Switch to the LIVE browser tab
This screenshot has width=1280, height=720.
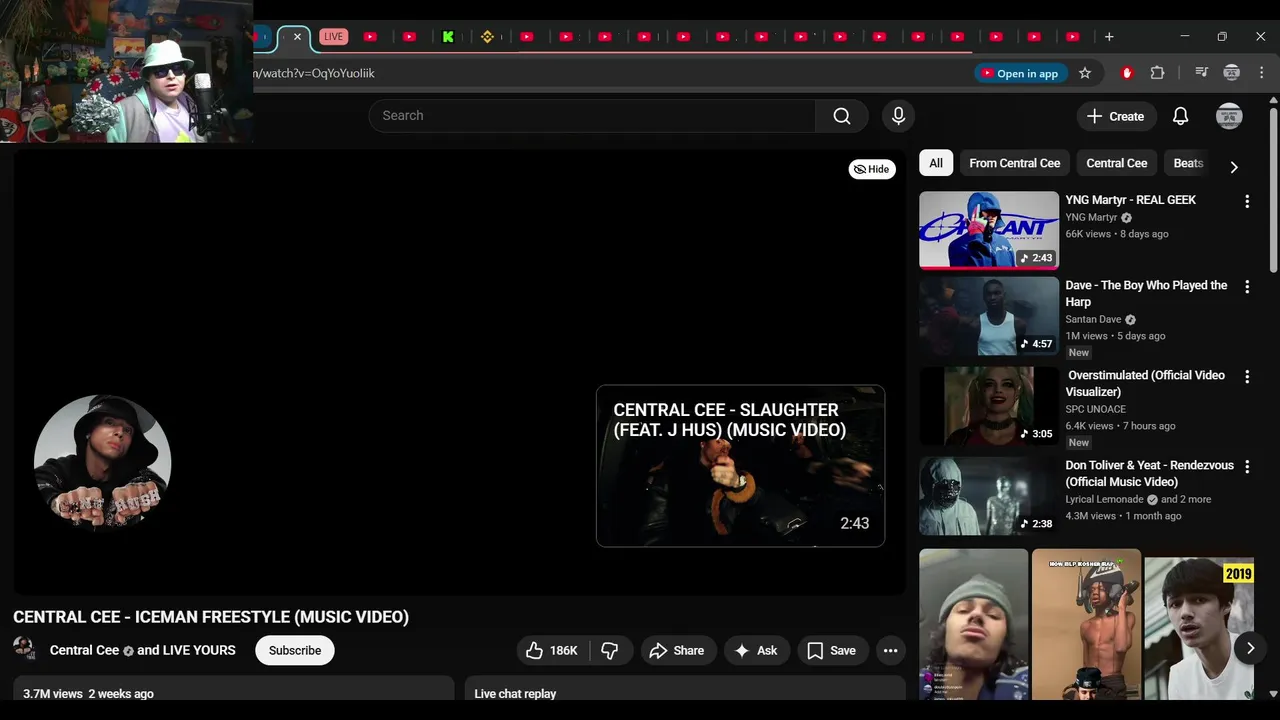point(333,37)
